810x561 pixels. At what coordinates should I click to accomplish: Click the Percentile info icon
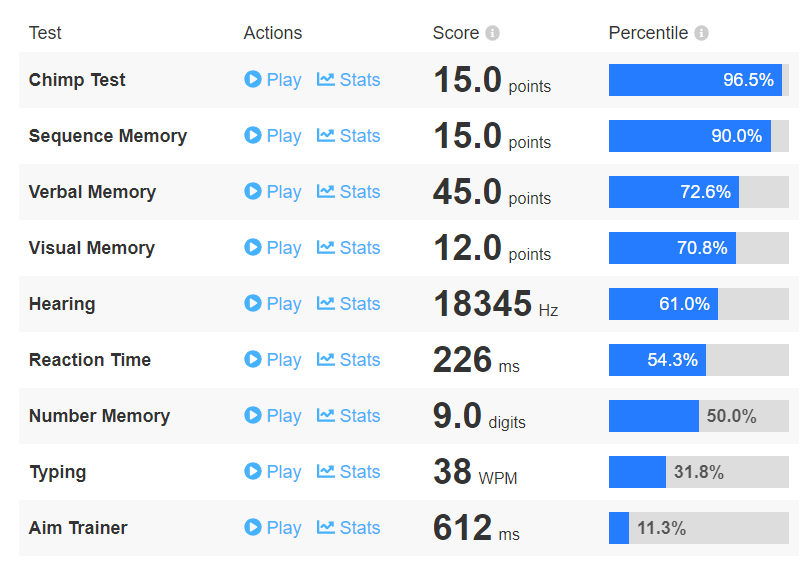click(701, 33)
